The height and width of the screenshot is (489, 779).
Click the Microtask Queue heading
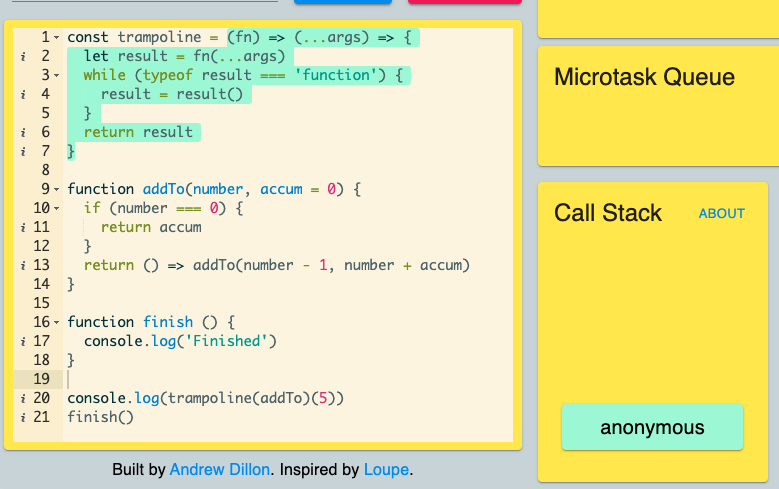click(x=644, y=77)
